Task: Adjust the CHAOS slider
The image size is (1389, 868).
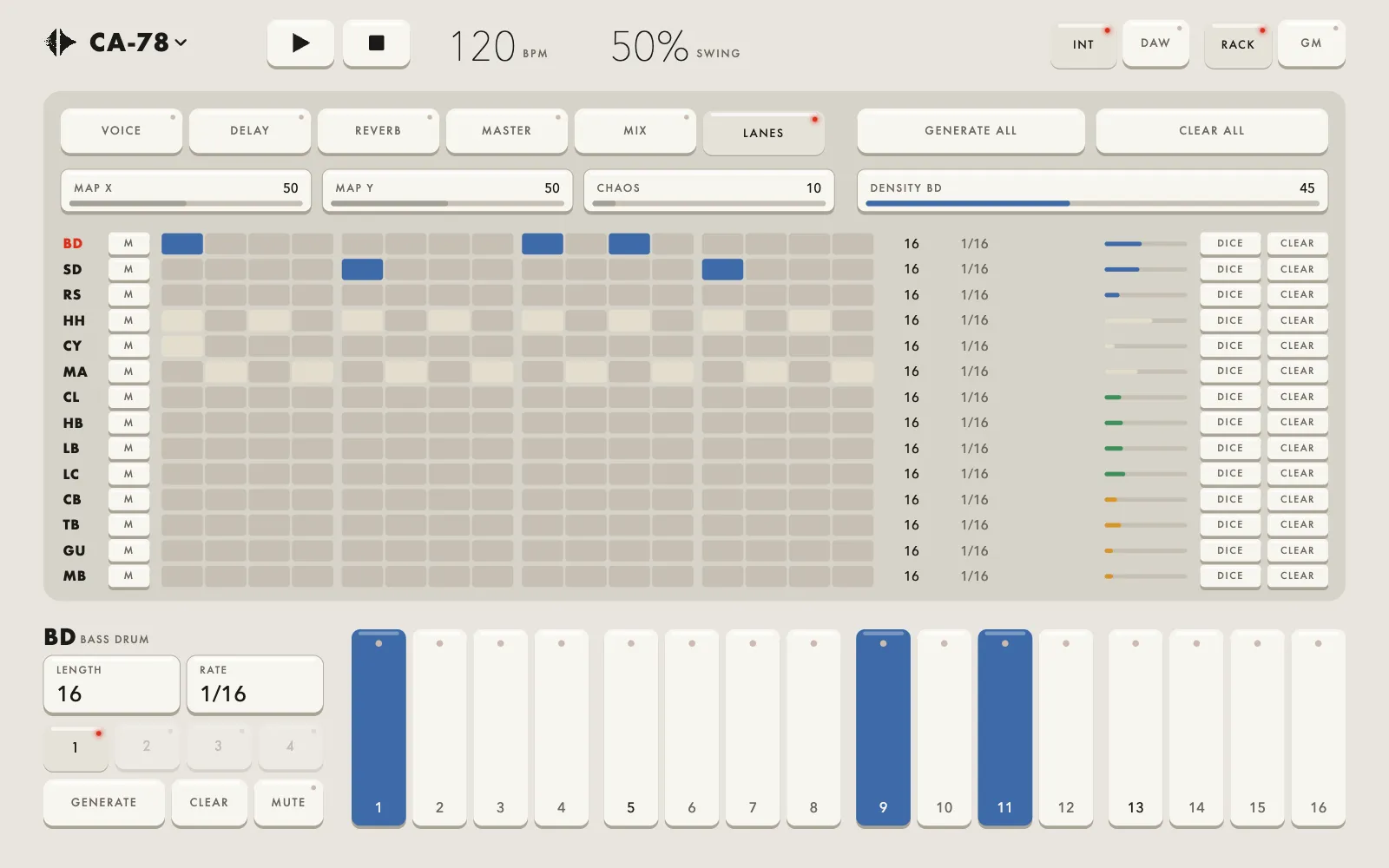Action: tap(708, 190)
